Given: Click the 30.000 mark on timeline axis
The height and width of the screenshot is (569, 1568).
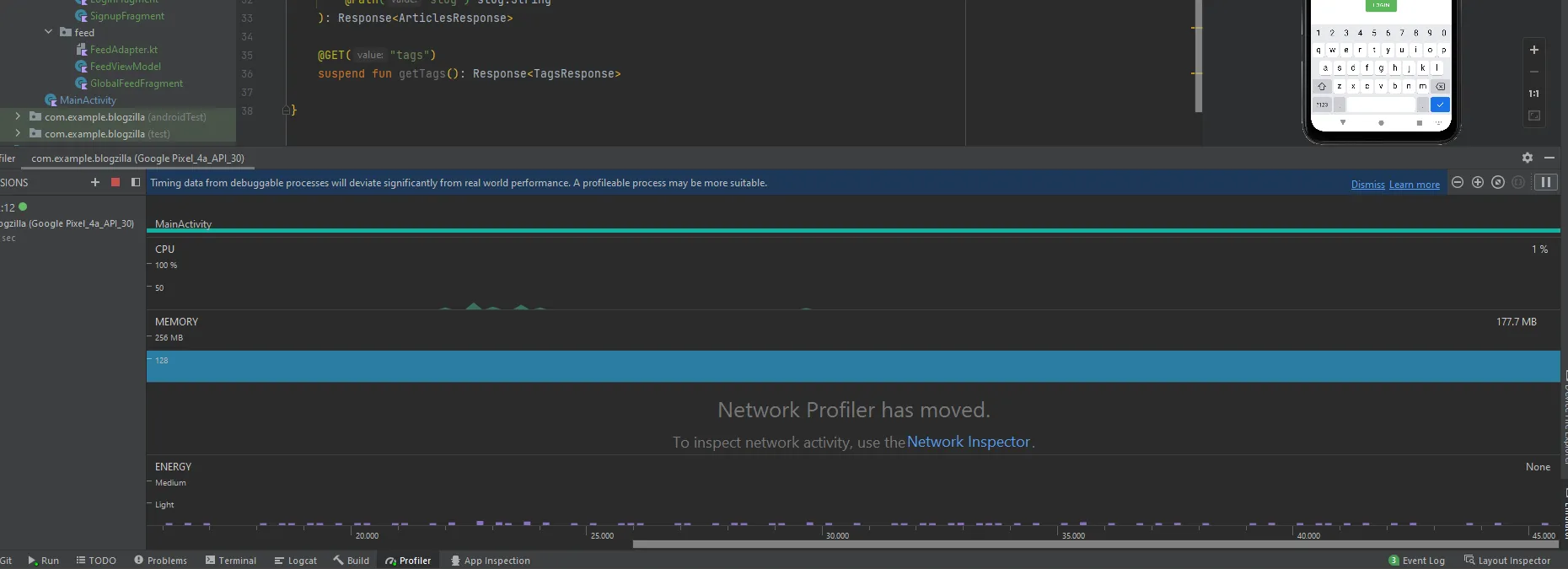Looking at the screenshot, I should (838, 535).
